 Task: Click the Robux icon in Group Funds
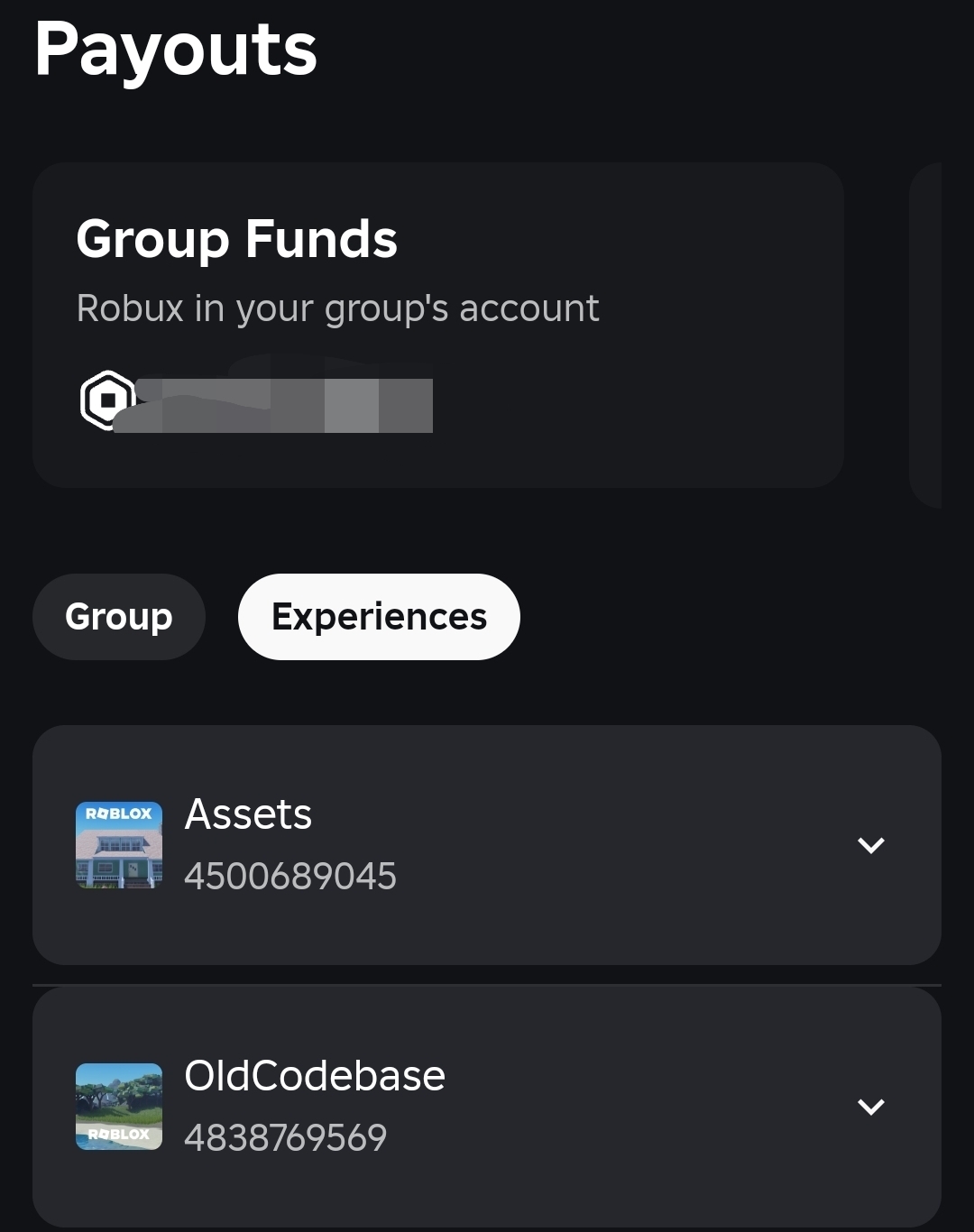[x=107, y=400]
